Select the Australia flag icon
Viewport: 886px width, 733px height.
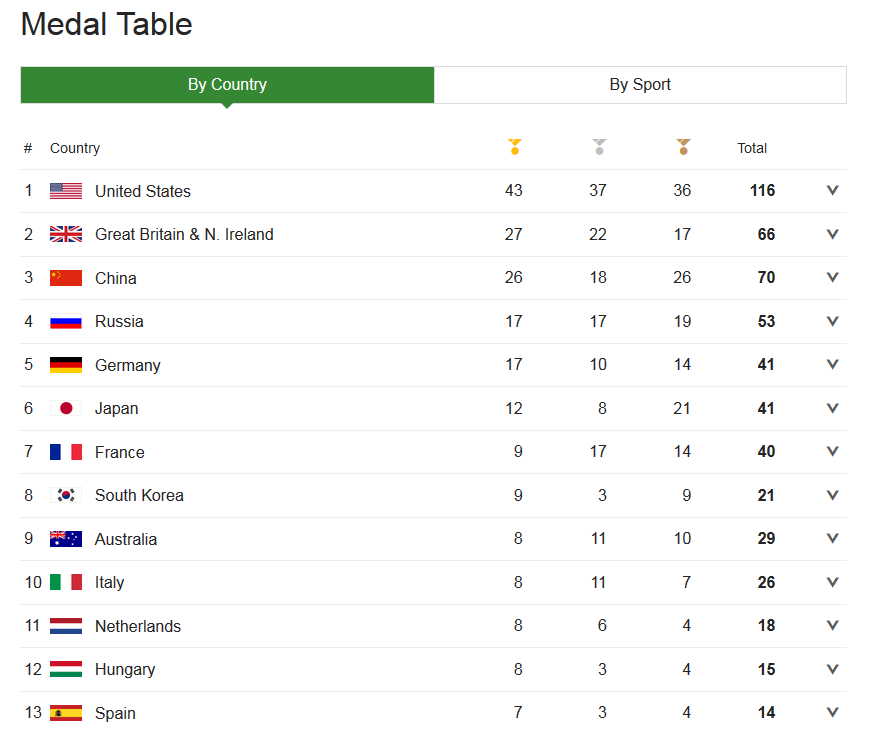(x=64, y=538)
